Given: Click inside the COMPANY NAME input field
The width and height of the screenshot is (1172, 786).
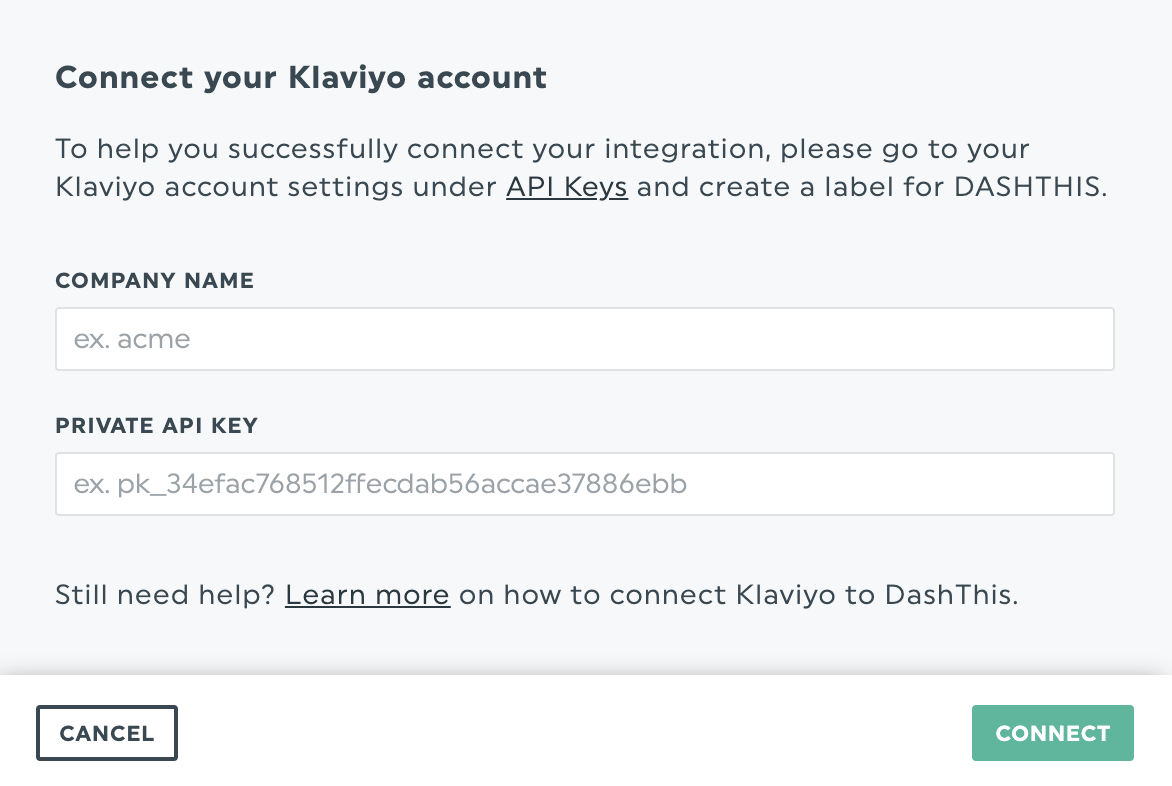Looking at the screenshot, I should [584, 338].
